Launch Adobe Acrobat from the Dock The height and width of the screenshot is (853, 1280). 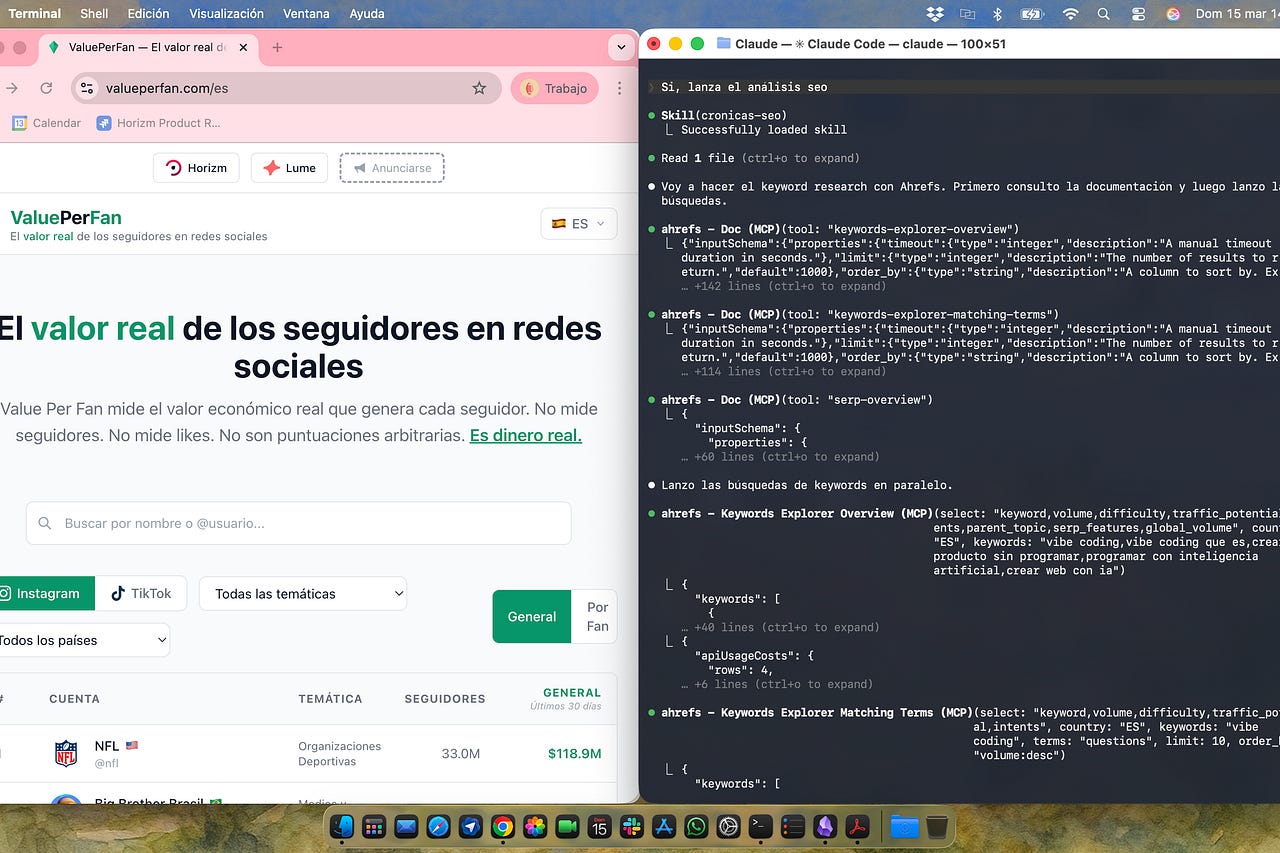(857, 826)
